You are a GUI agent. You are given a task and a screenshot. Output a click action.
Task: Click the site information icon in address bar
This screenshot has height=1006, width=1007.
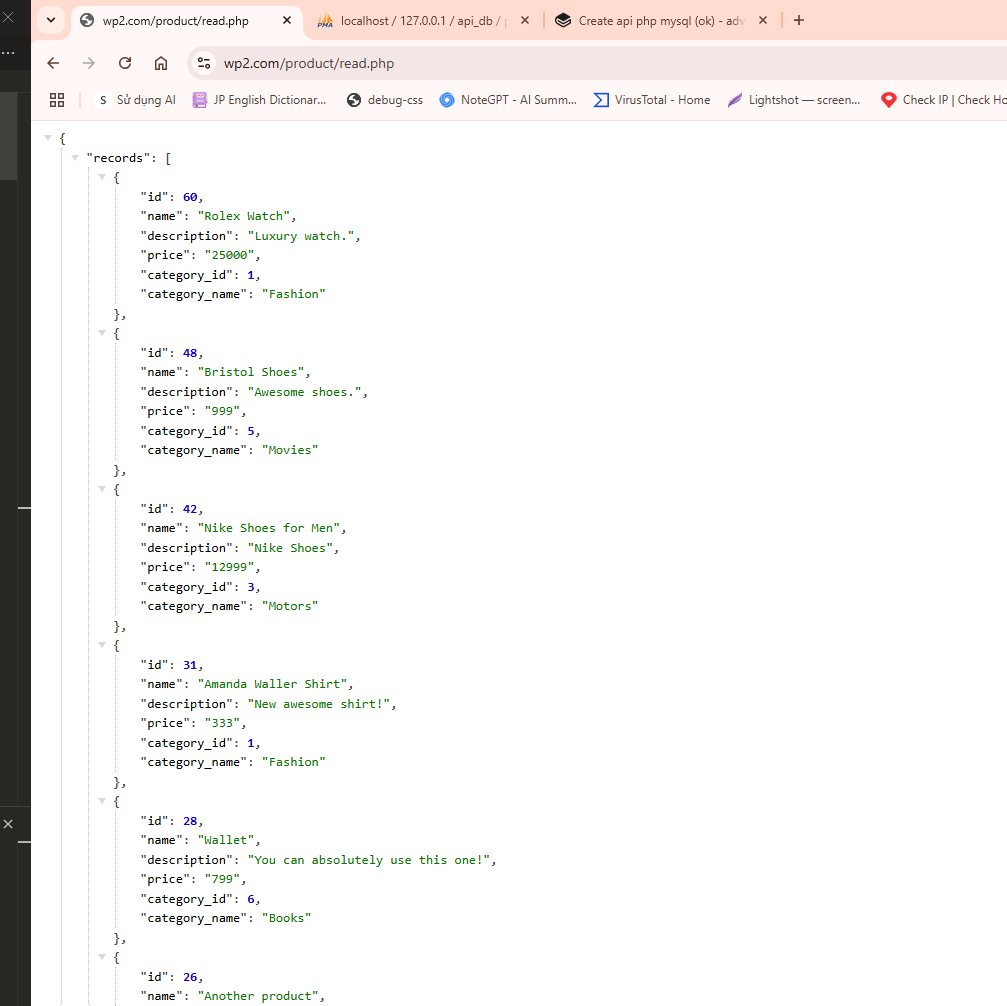tap(204, 63)
